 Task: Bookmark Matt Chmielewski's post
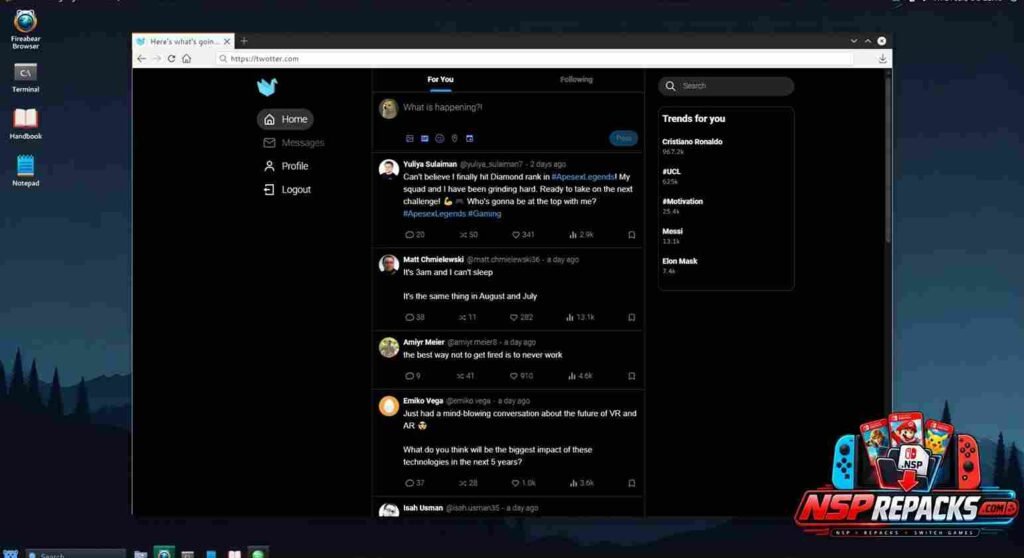632,318
